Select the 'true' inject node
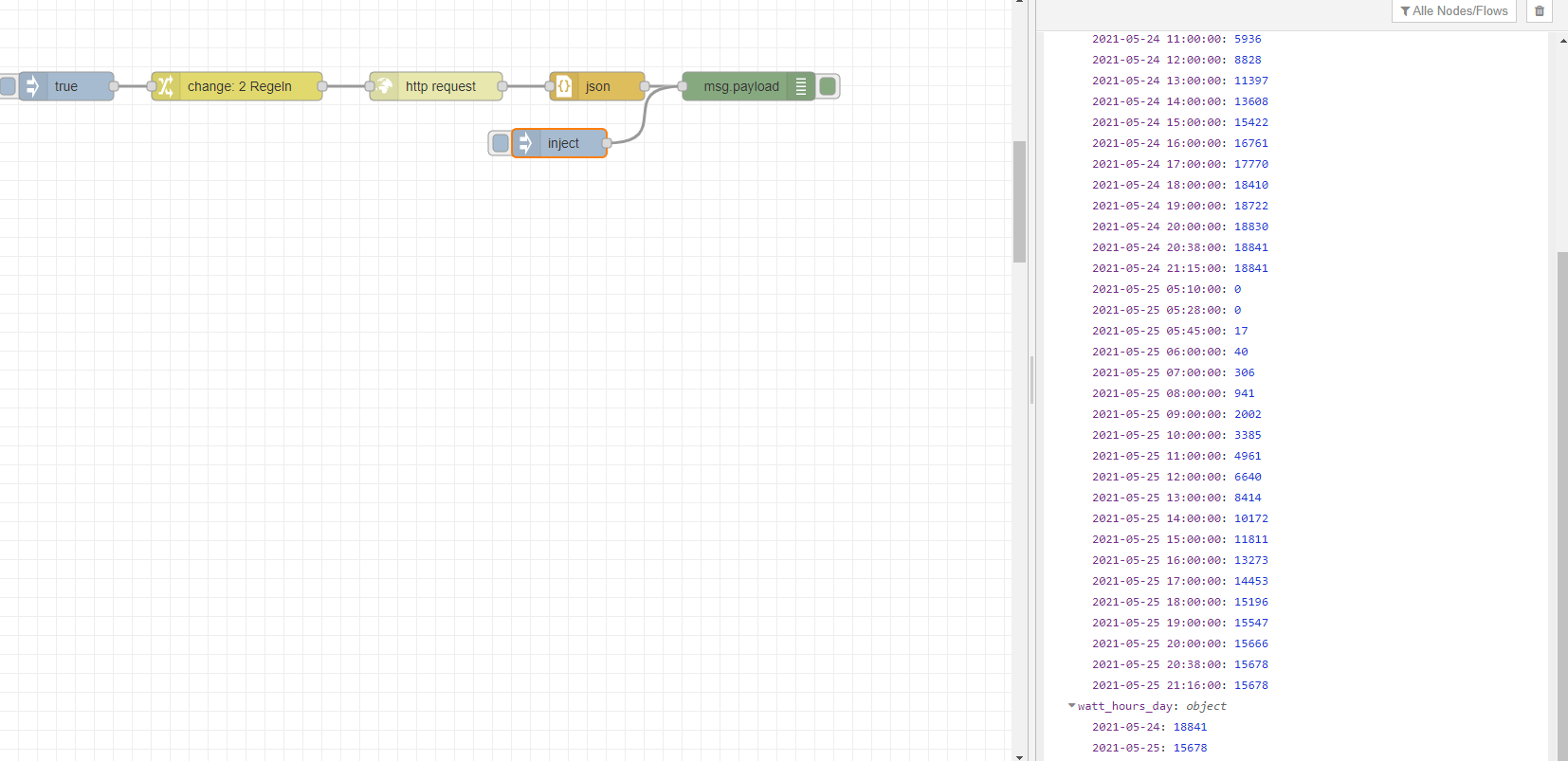This screenshot has width=1568, height=761. coord(66,86)
